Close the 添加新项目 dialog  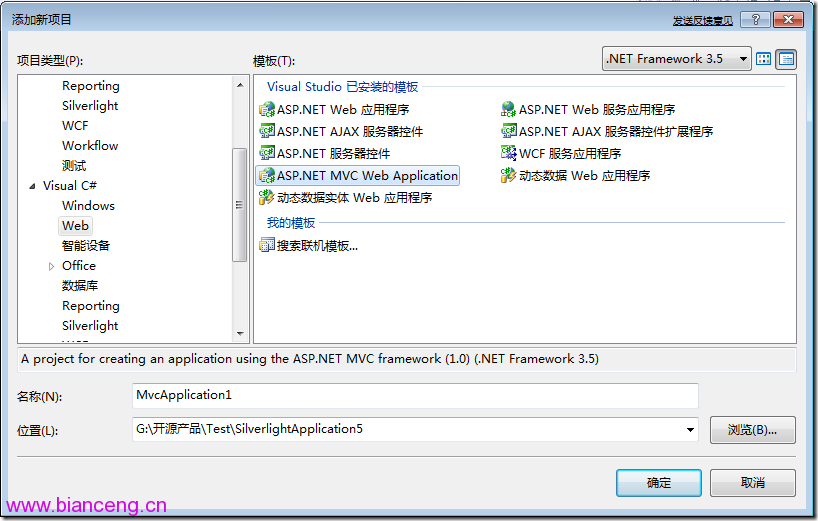point(788,20)
